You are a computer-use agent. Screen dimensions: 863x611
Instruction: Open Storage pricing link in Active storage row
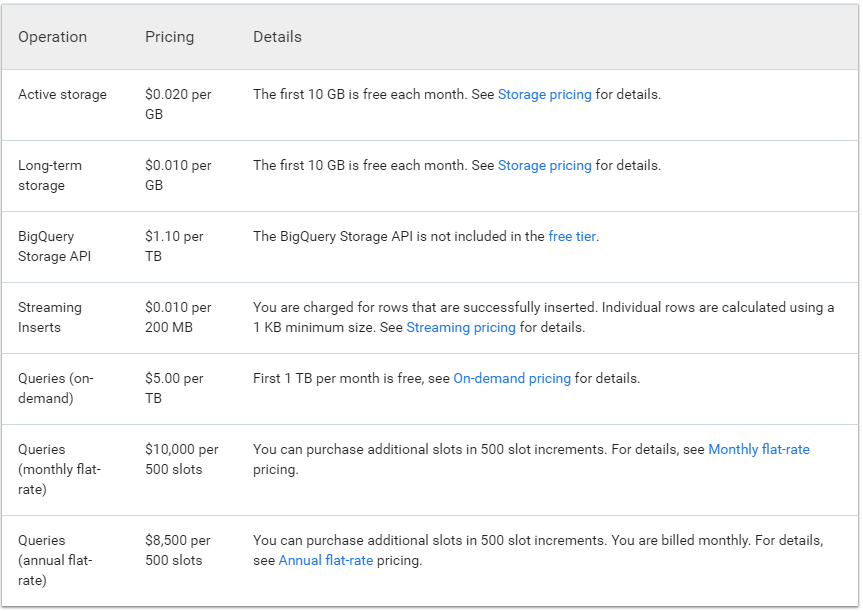pyautogui.click(x=544, y=95)
